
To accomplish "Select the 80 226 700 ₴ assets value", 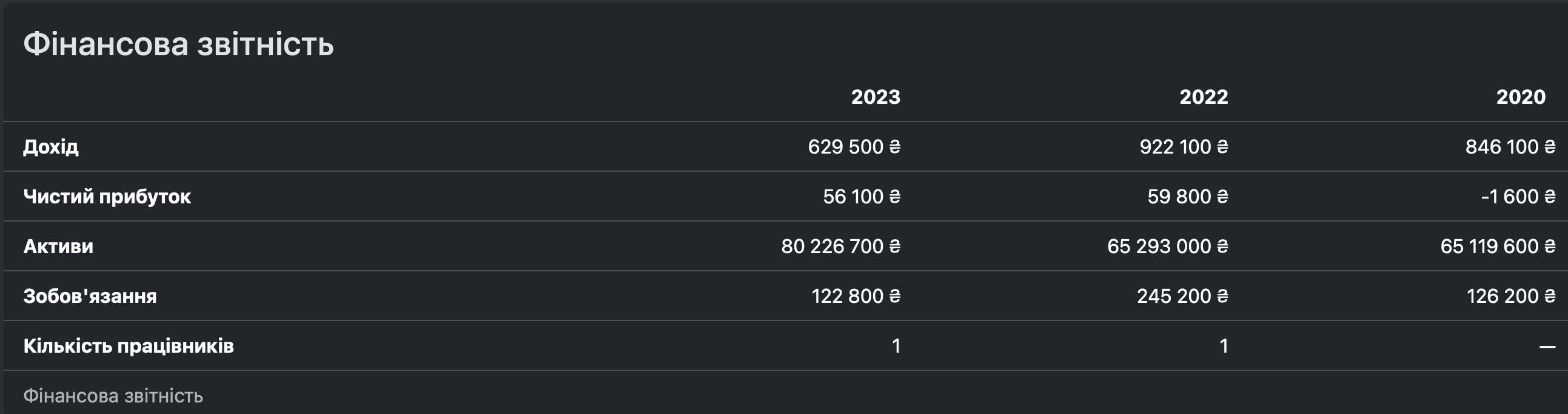I will 840,246.
